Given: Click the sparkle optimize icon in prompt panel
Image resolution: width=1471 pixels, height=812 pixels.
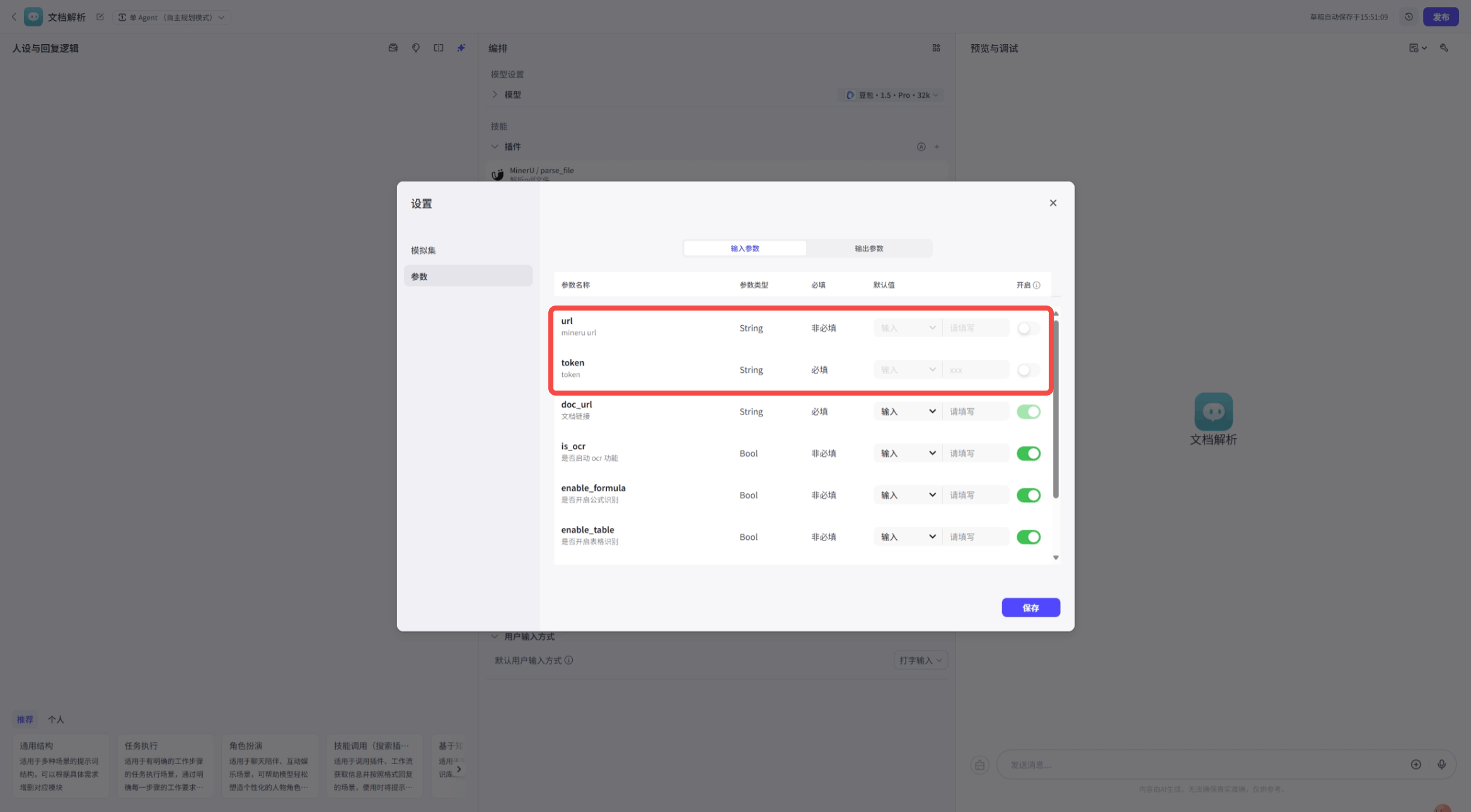Looking at the screenshot, I should (x=461, y=48).
